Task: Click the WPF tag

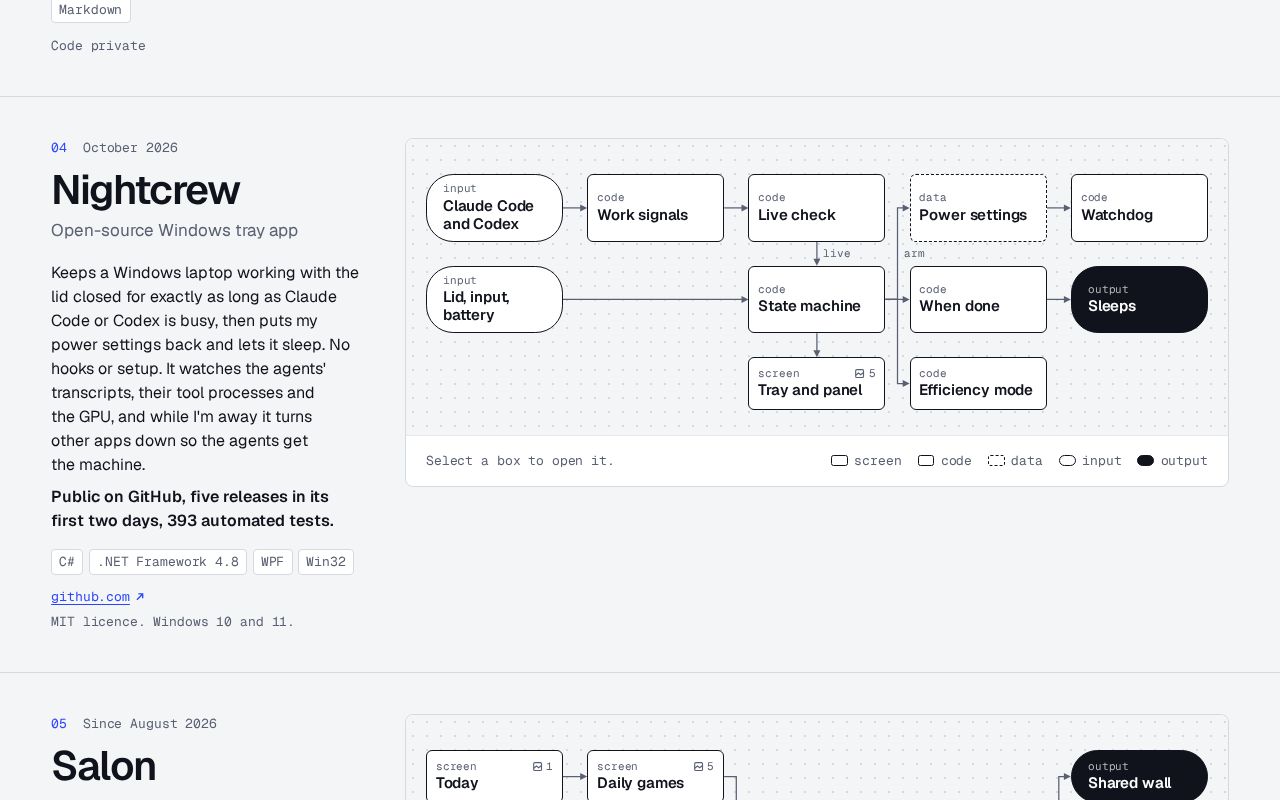Action: click(x=273, y=562)
